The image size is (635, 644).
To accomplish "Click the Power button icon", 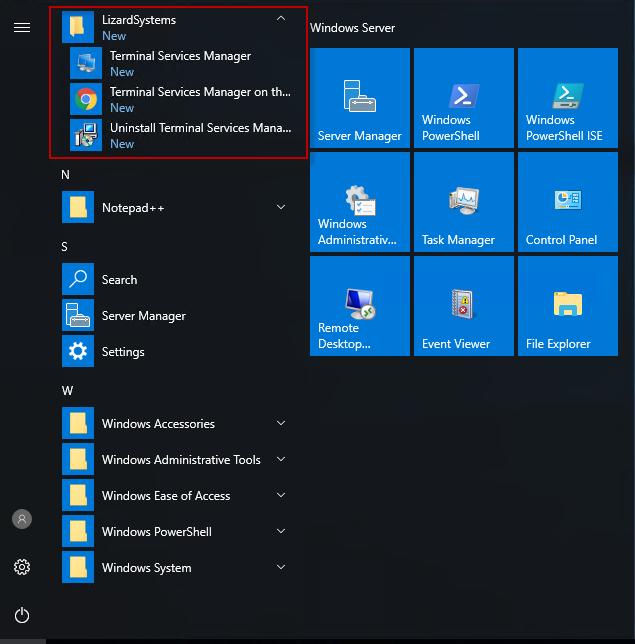I will [22, 615].
